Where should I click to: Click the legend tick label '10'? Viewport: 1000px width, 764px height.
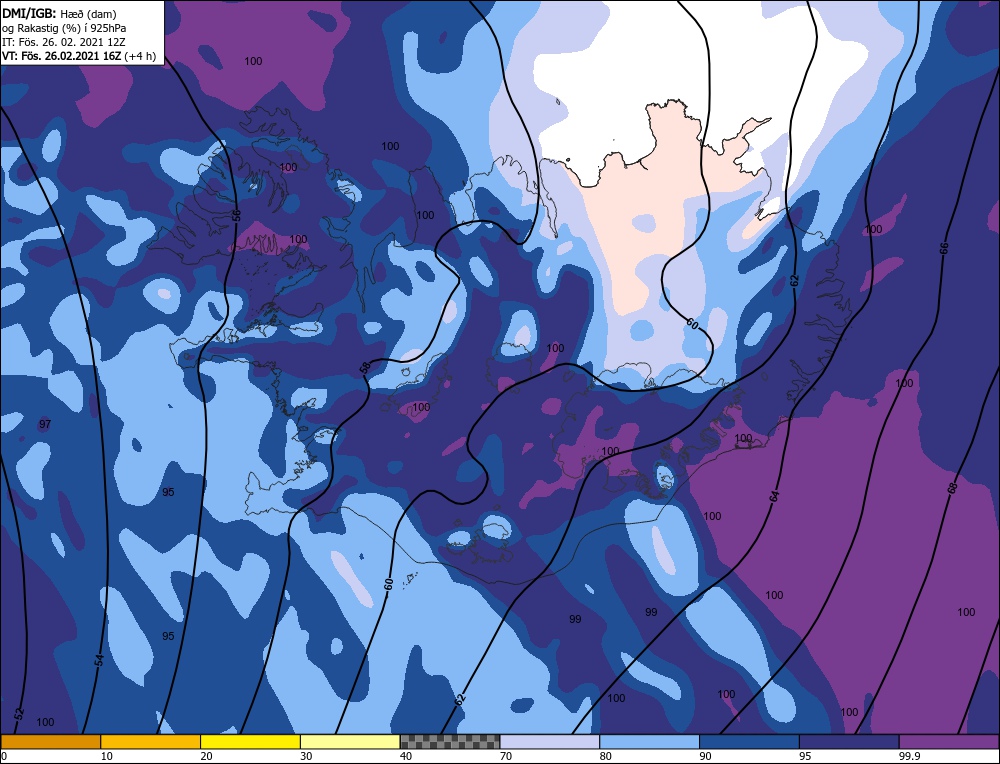pos(105,756)
